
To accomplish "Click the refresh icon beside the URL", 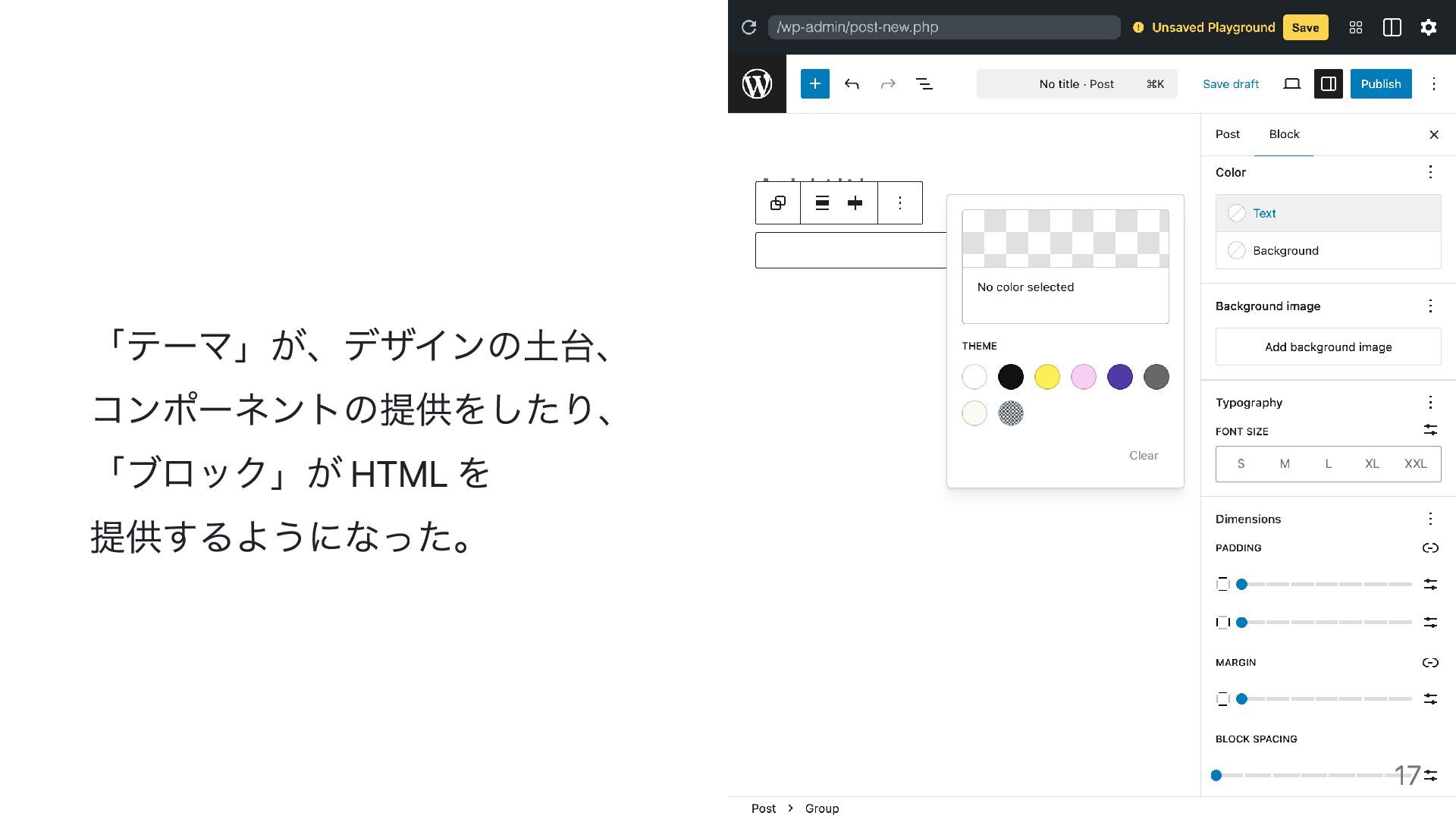I will tap(748, 27).
